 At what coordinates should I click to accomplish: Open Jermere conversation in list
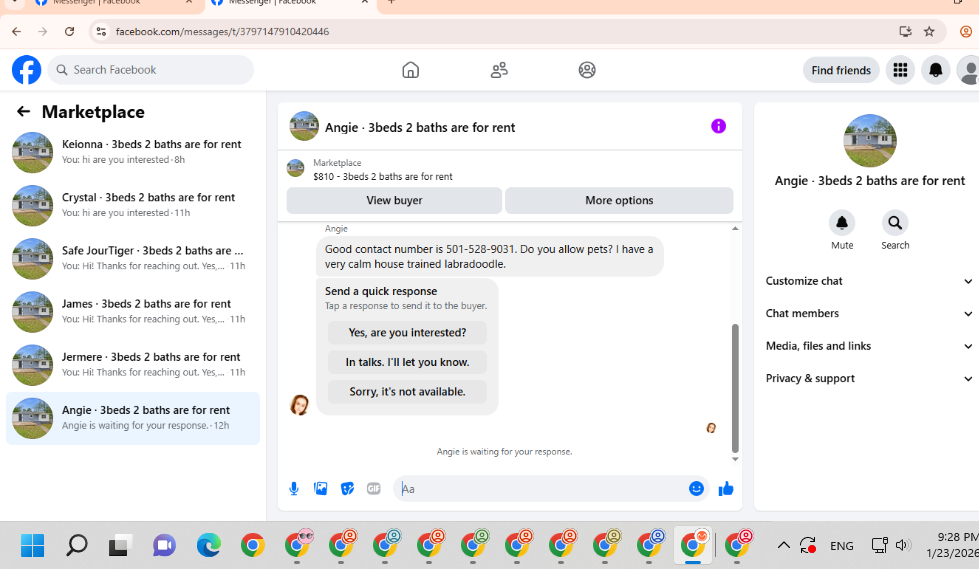[x=132, y=364]
